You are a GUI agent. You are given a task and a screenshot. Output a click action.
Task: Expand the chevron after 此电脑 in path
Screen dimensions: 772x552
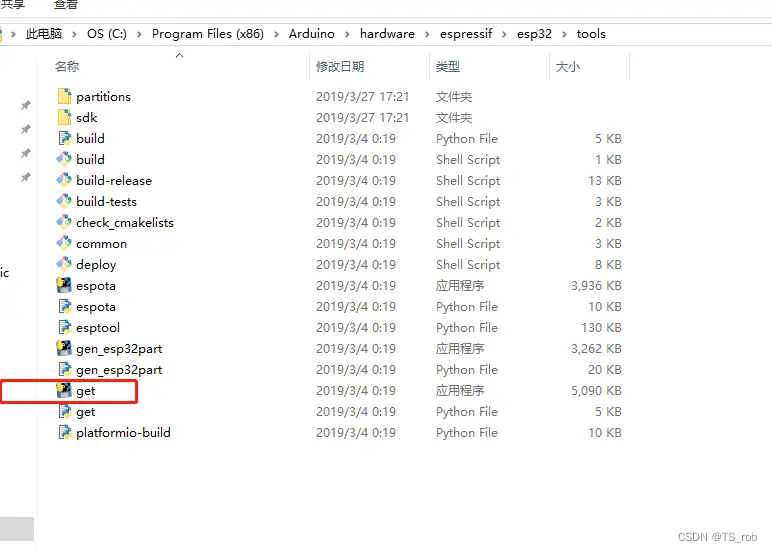click(74, 34)
